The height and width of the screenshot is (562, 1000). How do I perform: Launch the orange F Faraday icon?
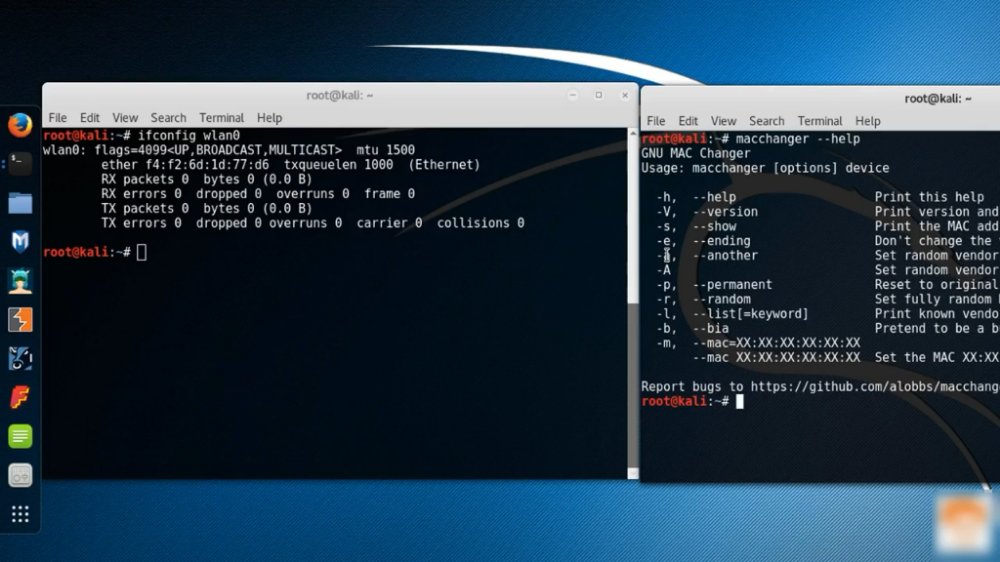[20, 397]
